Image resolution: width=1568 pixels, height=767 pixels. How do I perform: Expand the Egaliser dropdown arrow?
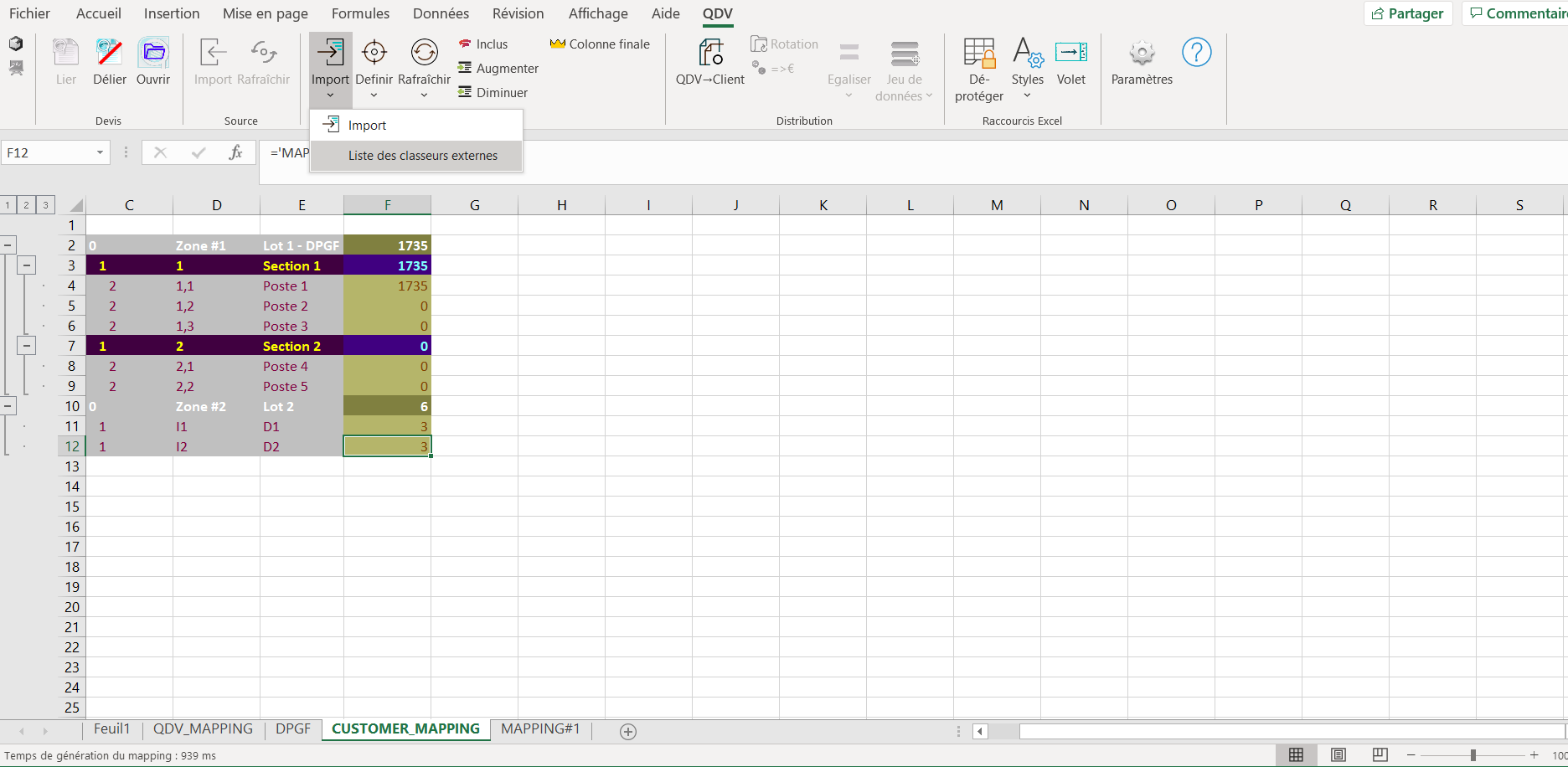pyautogui.click(x=849, y=95)
